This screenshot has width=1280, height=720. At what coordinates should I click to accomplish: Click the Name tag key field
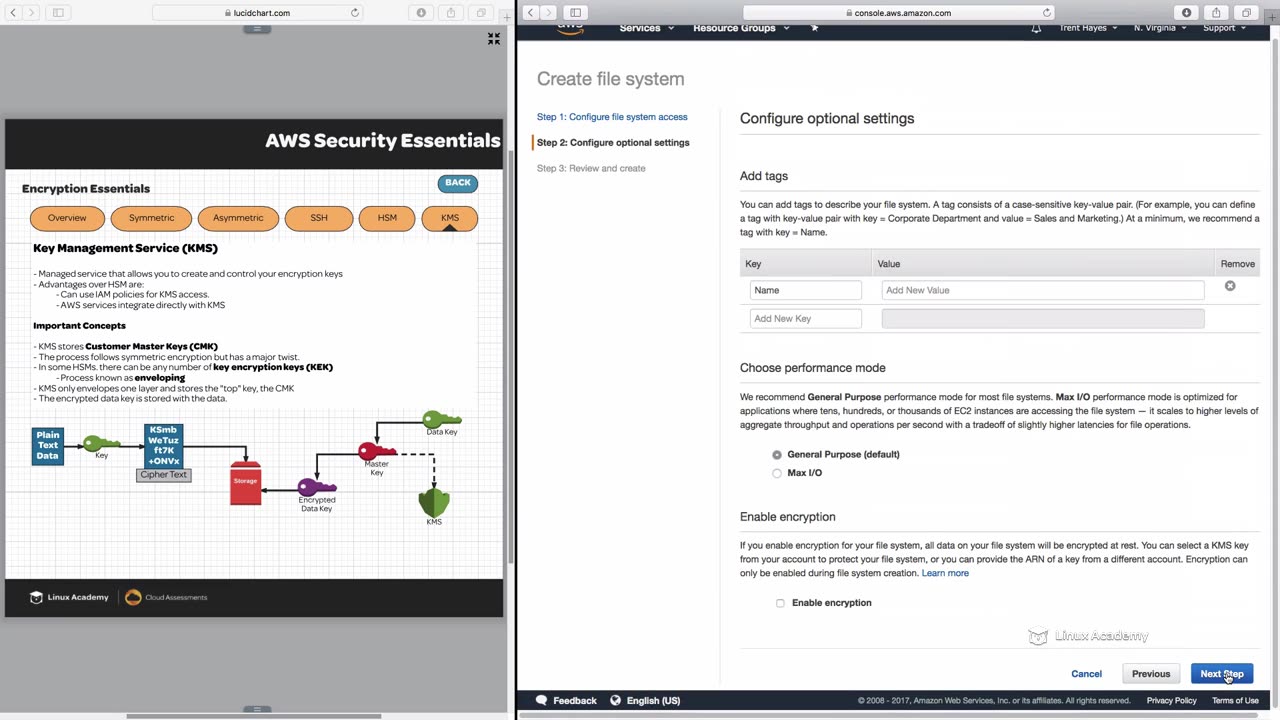point(806,290)
